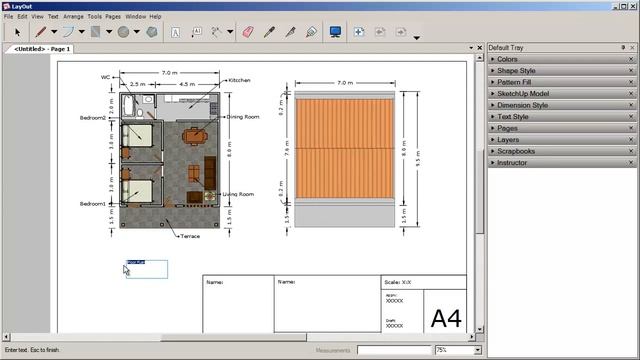Click the vertical scrollbar down arrow
Viewport: 640px width, 360px height.
point(480,329)
